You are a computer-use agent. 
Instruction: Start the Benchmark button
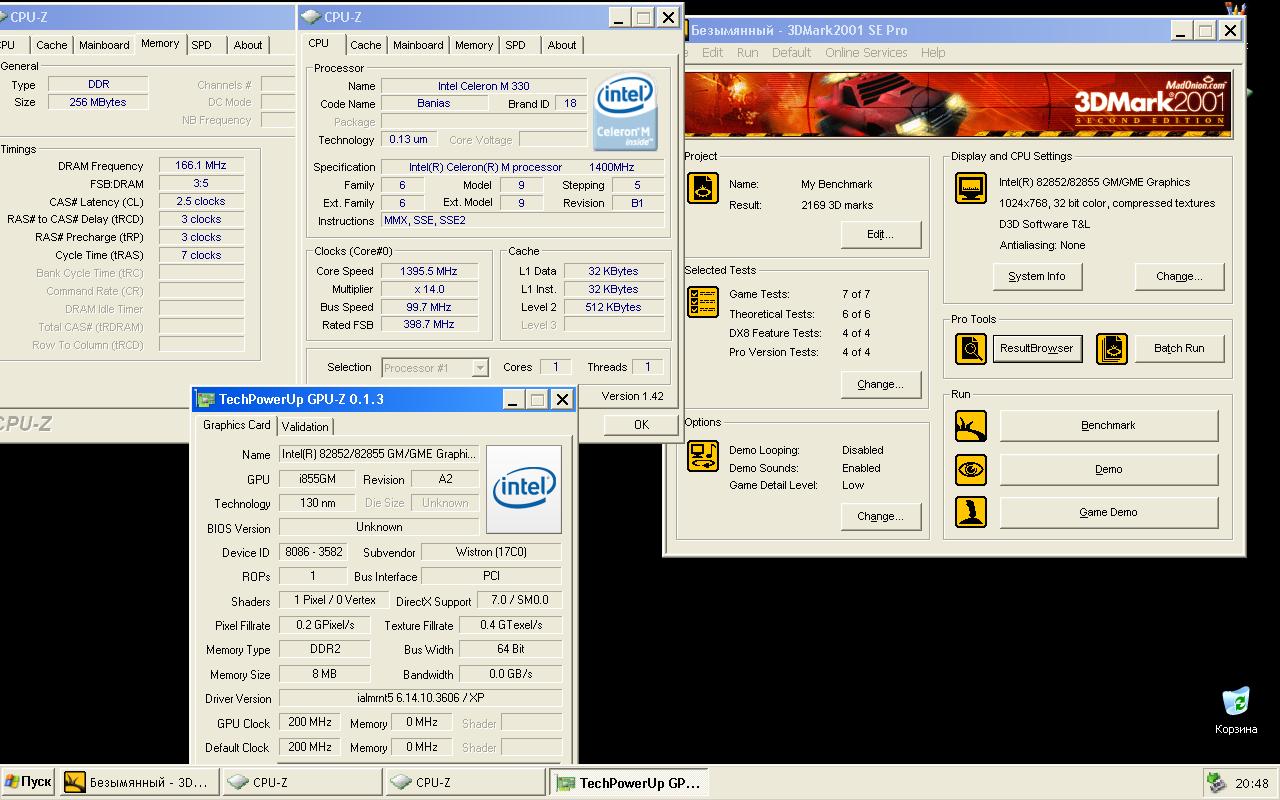[1109, 425]
